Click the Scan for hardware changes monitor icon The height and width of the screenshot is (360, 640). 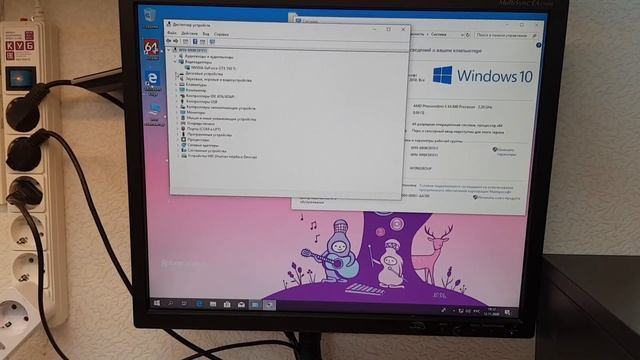212,42
